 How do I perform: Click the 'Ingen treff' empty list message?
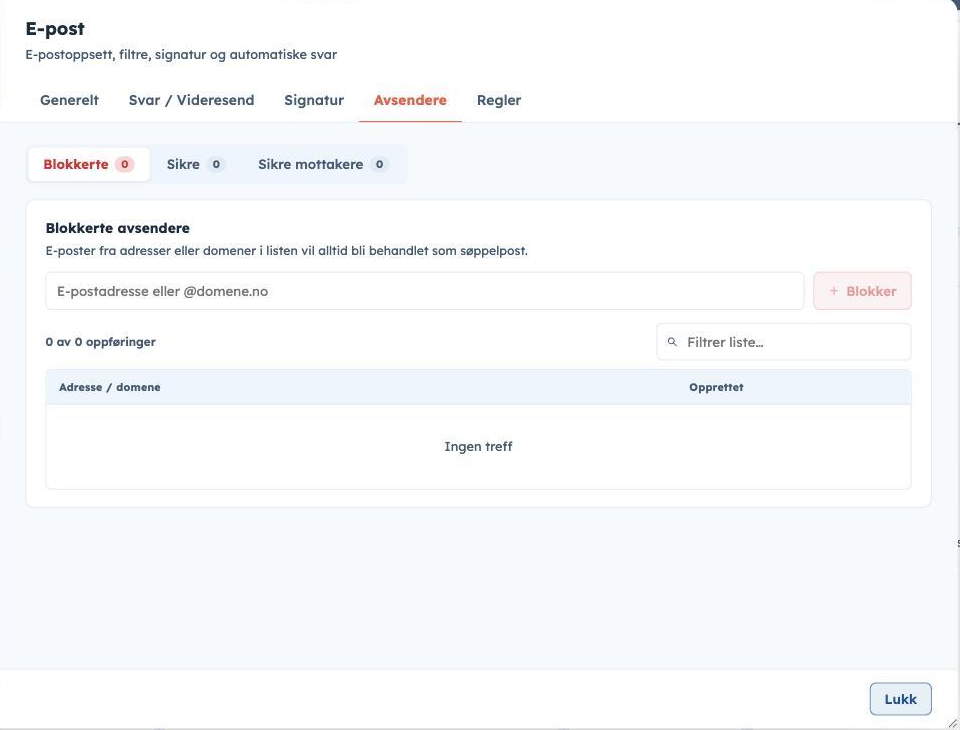478,446
